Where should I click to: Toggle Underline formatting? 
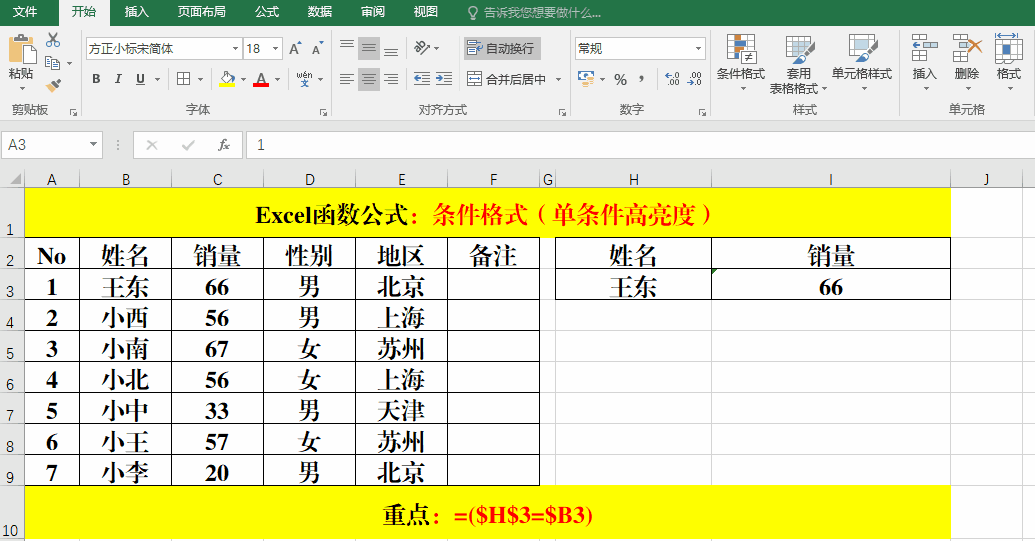click(141, 79)
